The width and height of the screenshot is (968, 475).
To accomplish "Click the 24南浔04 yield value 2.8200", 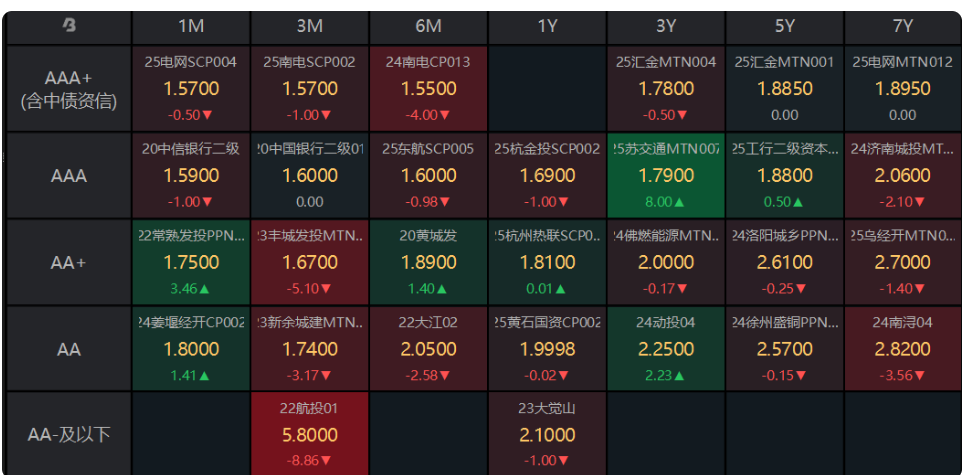I will click(903, 350).
